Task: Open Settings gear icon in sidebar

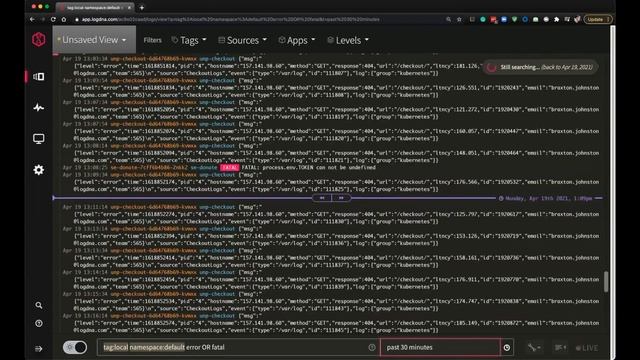Action: (x=39, y=170)
